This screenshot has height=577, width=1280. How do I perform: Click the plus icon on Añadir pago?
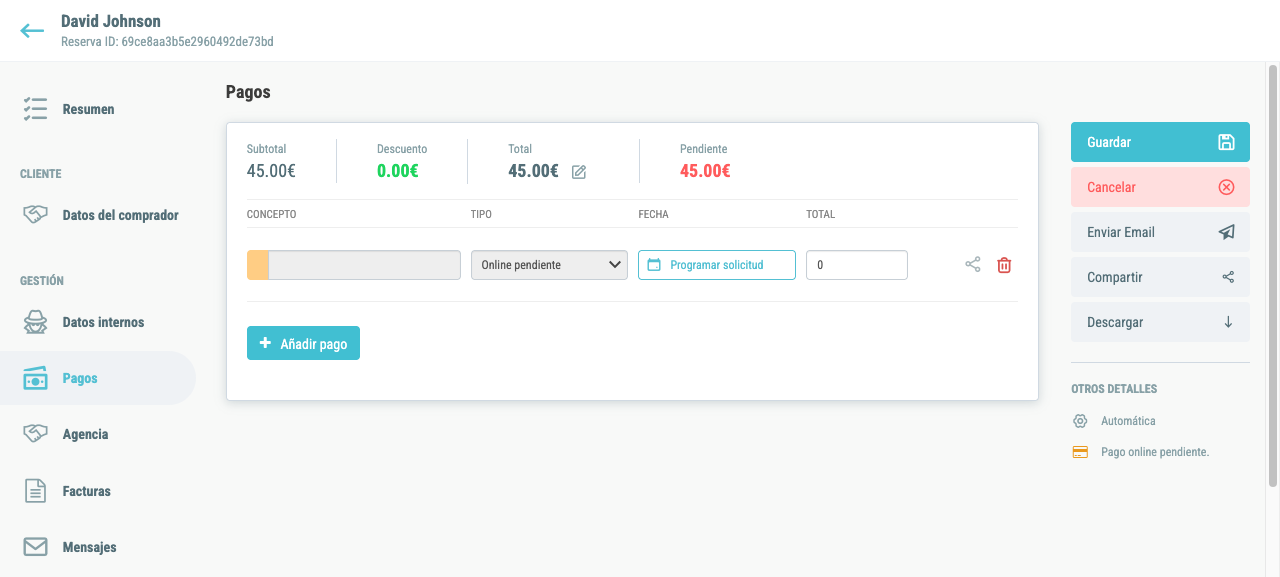click(x=265, y=343)
